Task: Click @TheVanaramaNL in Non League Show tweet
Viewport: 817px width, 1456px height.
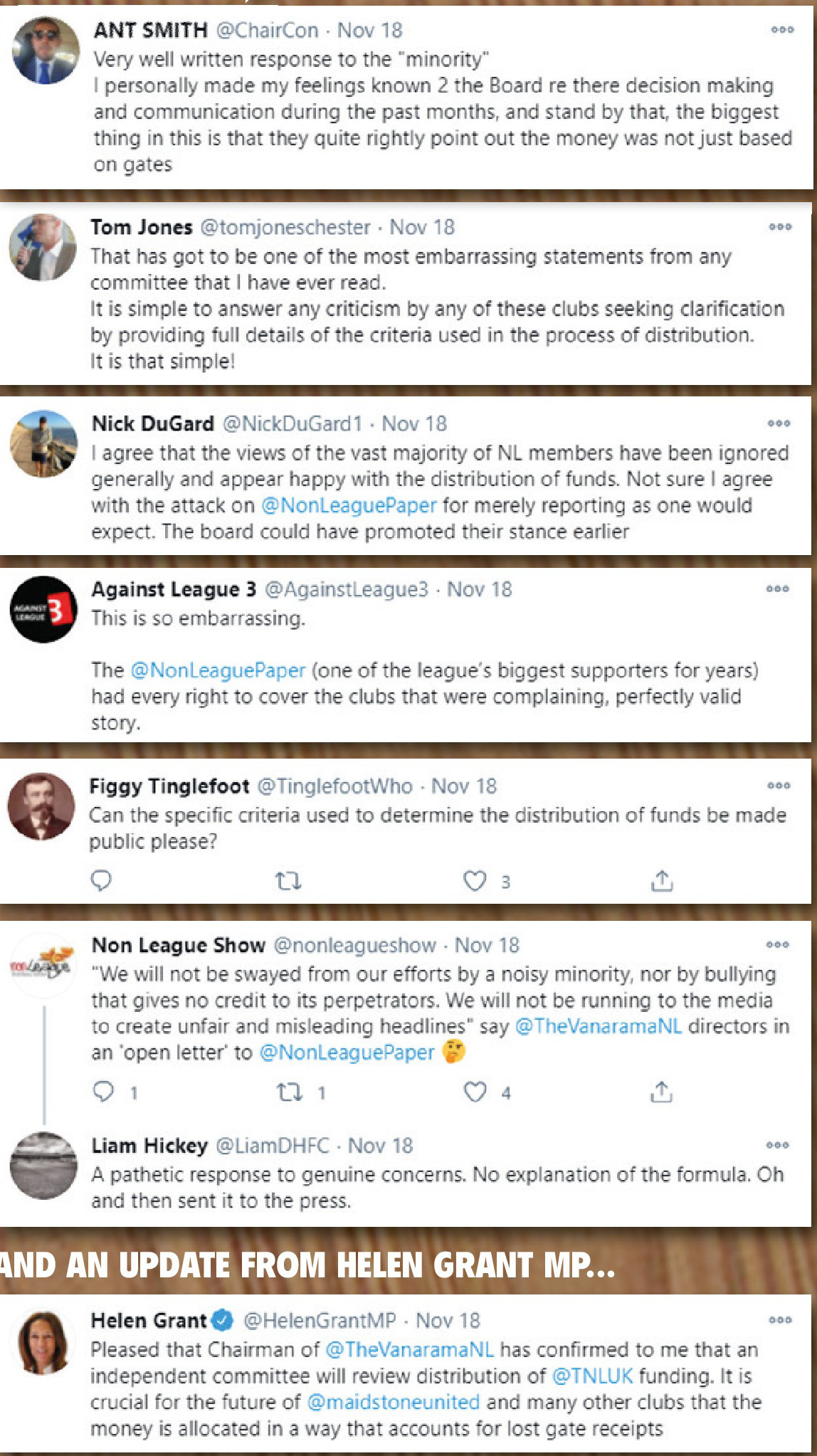Action: click(x=598, y=1026)
